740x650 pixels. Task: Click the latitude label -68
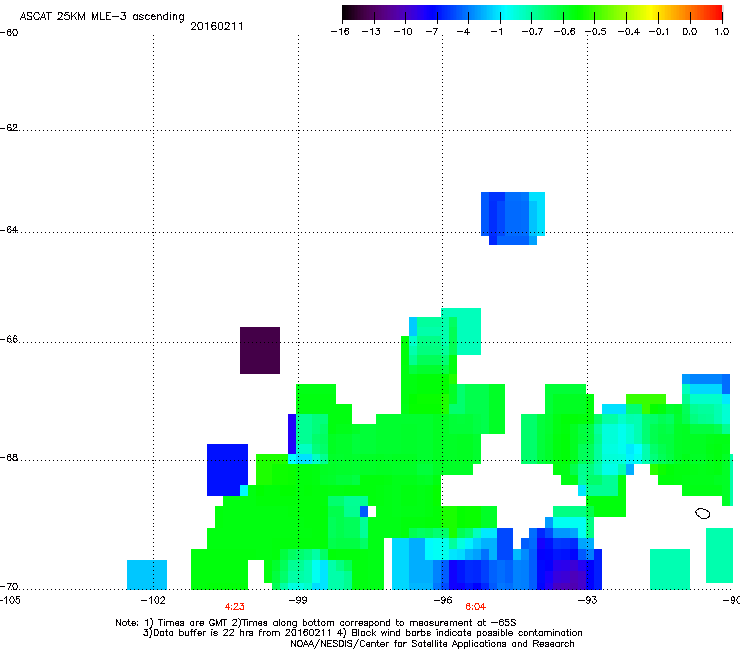[9, 458]
